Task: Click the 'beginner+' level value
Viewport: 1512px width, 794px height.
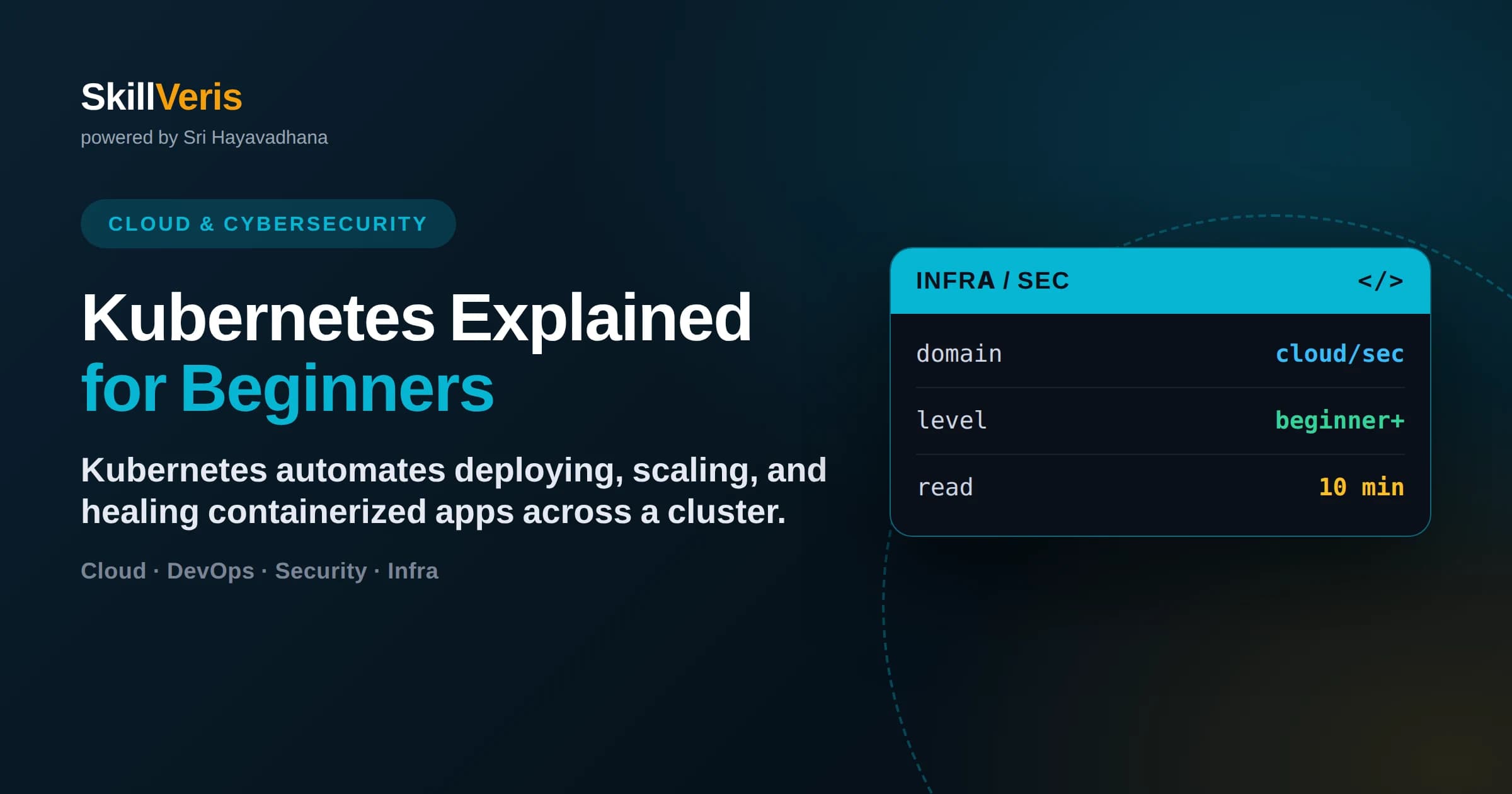Action: click(x=1340, y=420)
